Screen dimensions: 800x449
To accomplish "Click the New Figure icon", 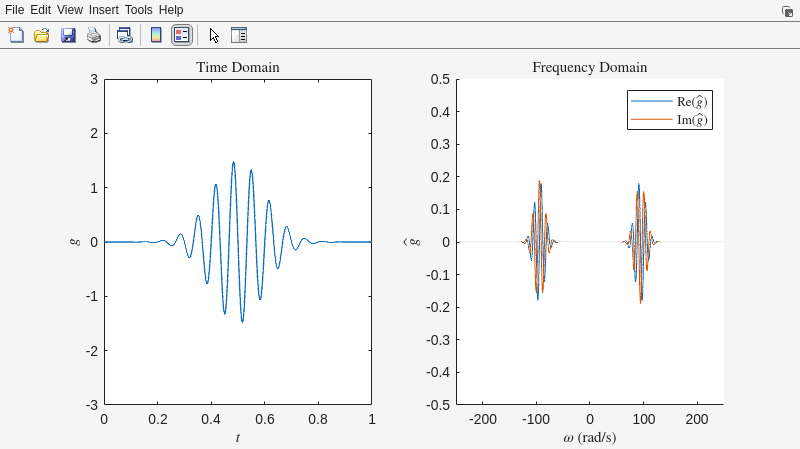I will point(16,35).
